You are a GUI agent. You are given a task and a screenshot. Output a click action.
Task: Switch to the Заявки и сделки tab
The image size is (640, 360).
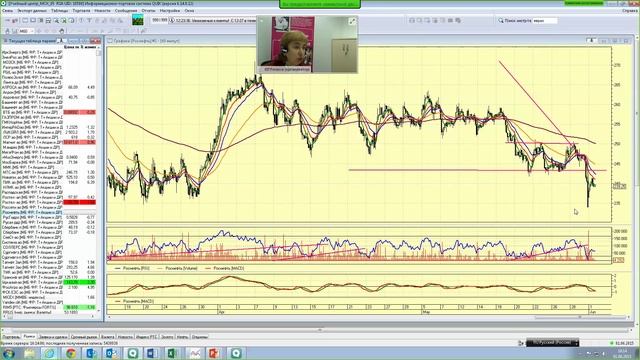[x=53, y=337]
